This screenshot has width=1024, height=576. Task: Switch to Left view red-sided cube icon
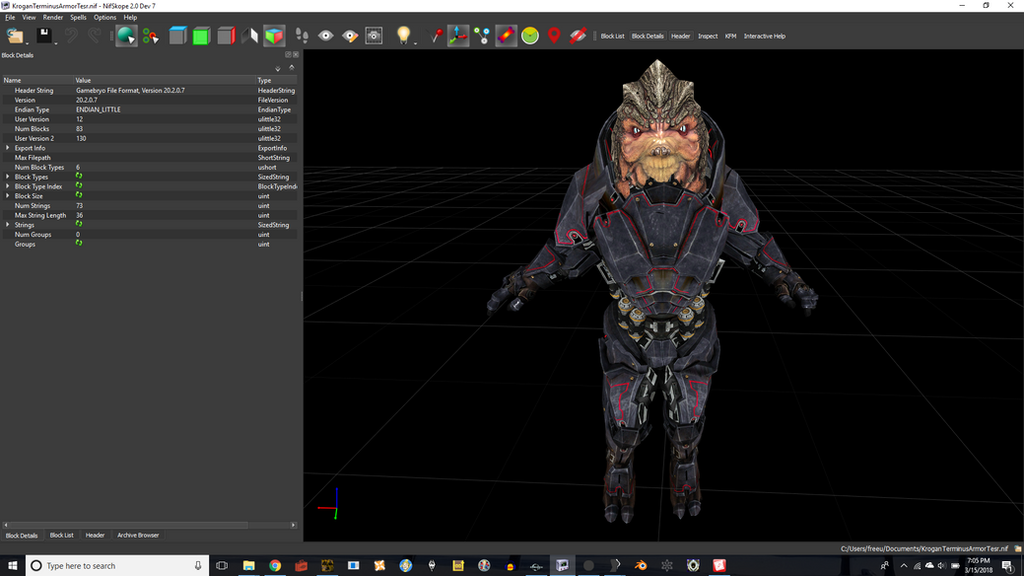click(x=226, y=36)
